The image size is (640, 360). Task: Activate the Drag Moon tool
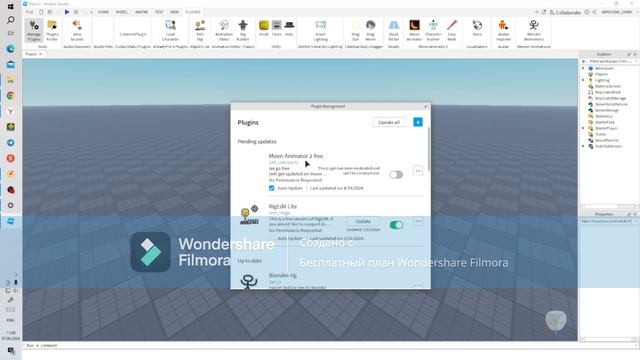pyautogui.click(x=370, y=31)
